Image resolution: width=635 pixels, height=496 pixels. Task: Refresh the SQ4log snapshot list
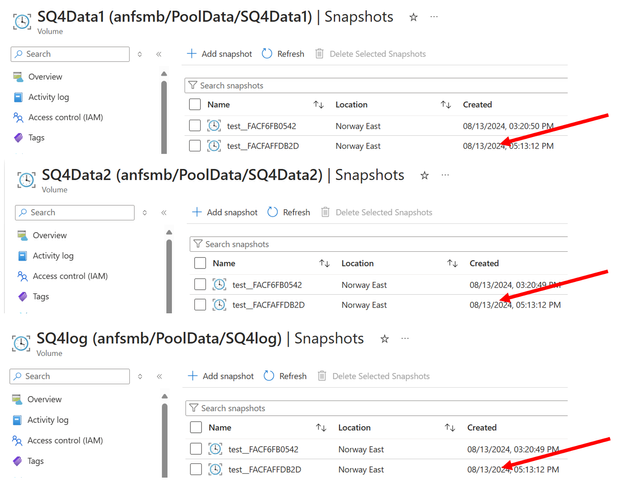(285, 376)
